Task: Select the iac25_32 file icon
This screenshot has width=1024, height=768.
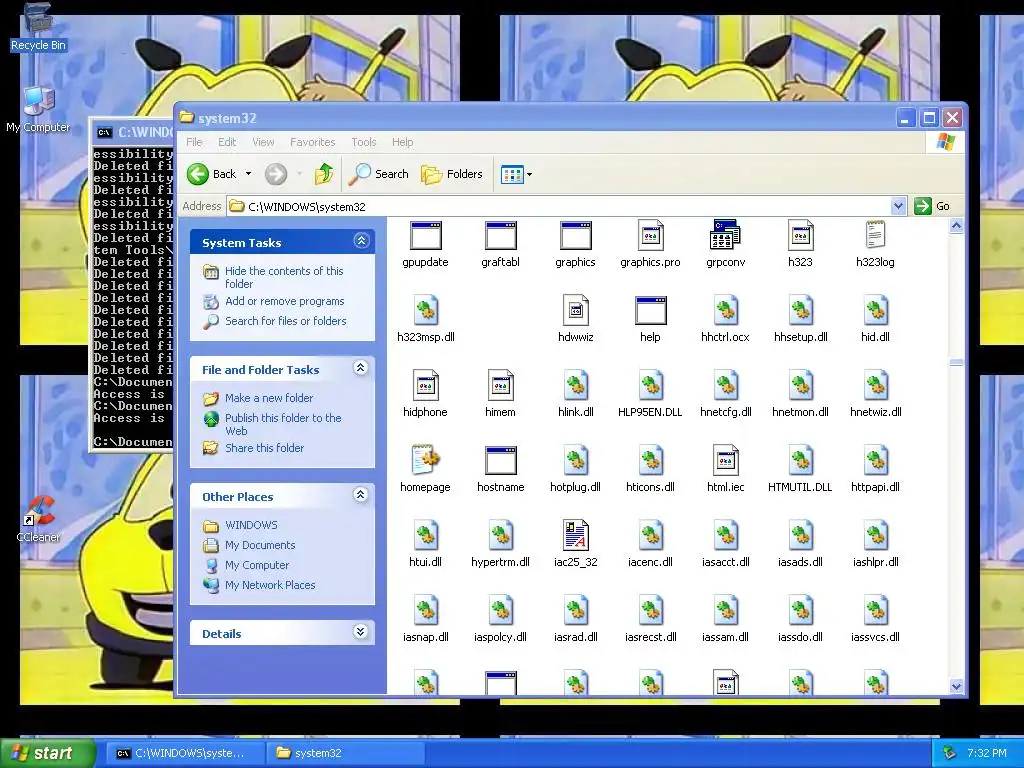Action: point(575,535)
